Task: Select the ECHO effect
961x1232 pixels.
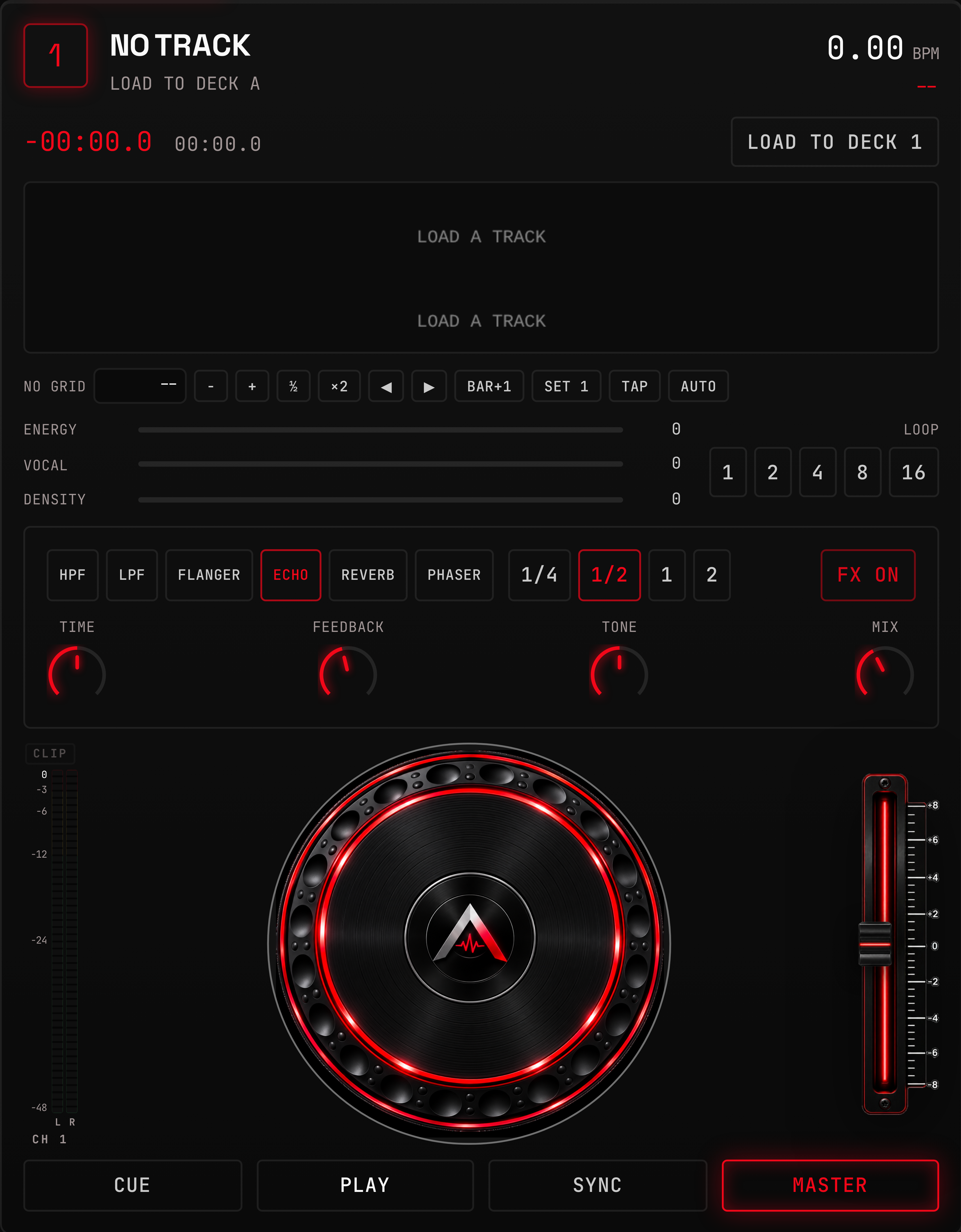Action: [291, 575]
